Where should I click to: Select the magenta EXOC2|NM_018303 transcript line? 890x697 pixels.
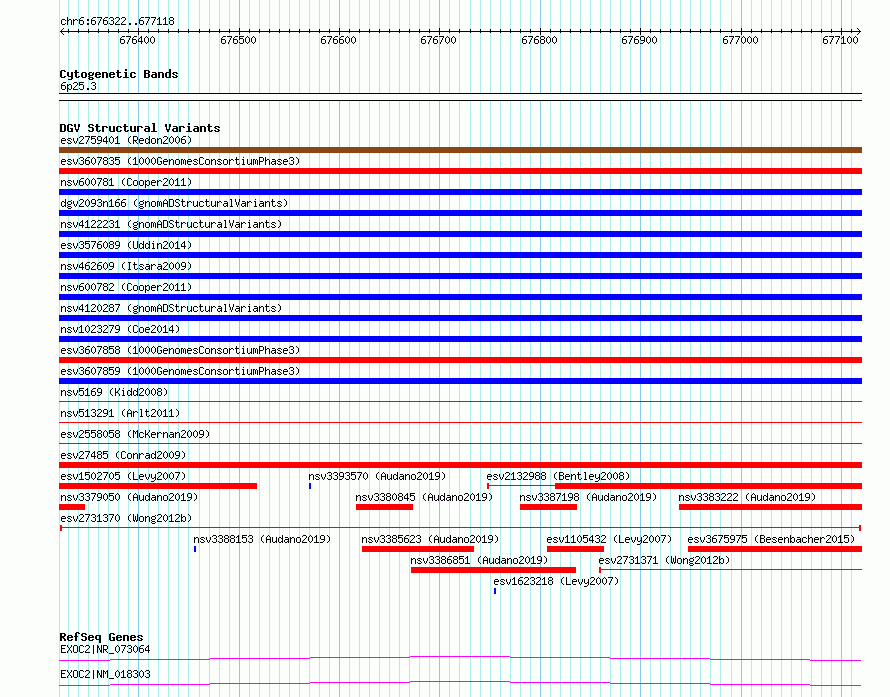[460, 683]
